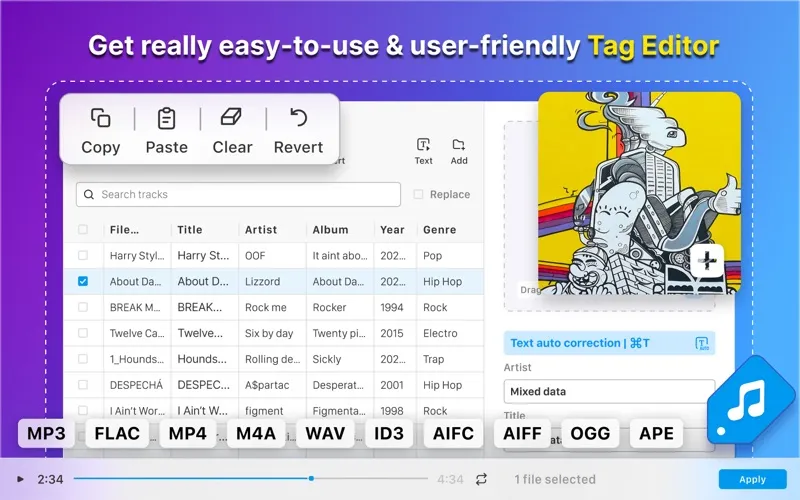The image size is (800, 500).
Task: Click the play button in the player bar
Action: click(x=20, y=479)
